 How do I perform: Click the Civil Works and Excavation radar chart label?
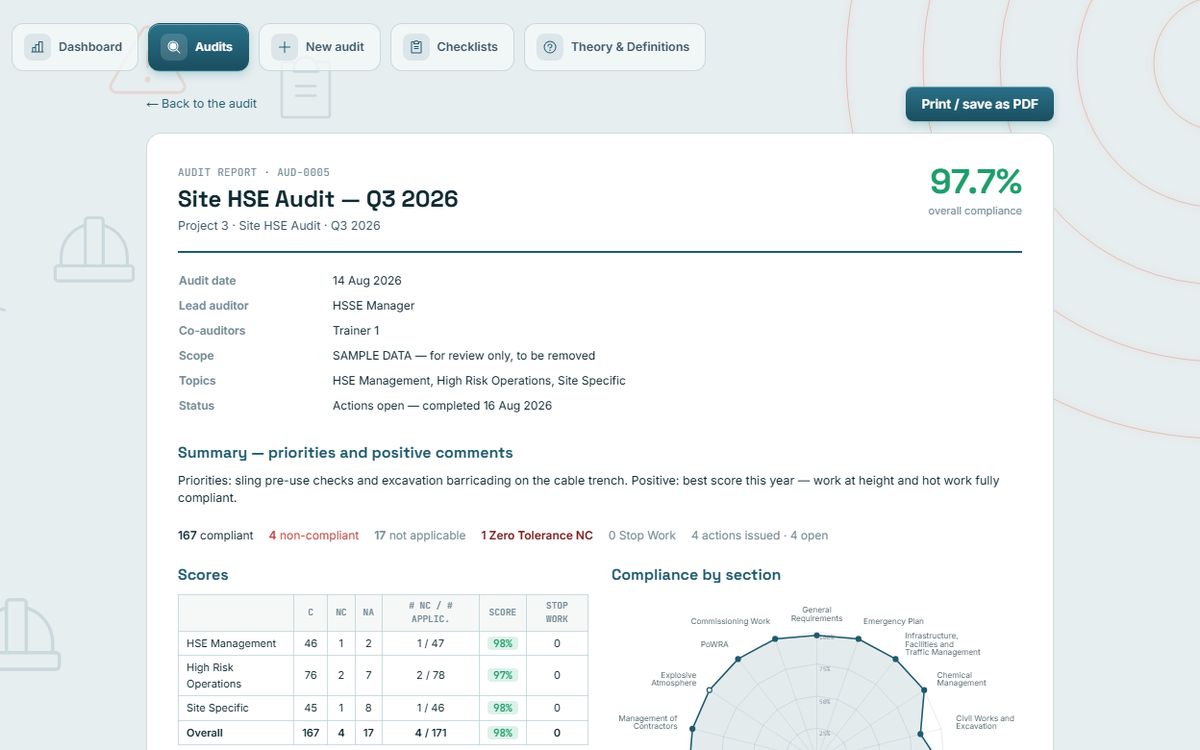coord(985,722)
